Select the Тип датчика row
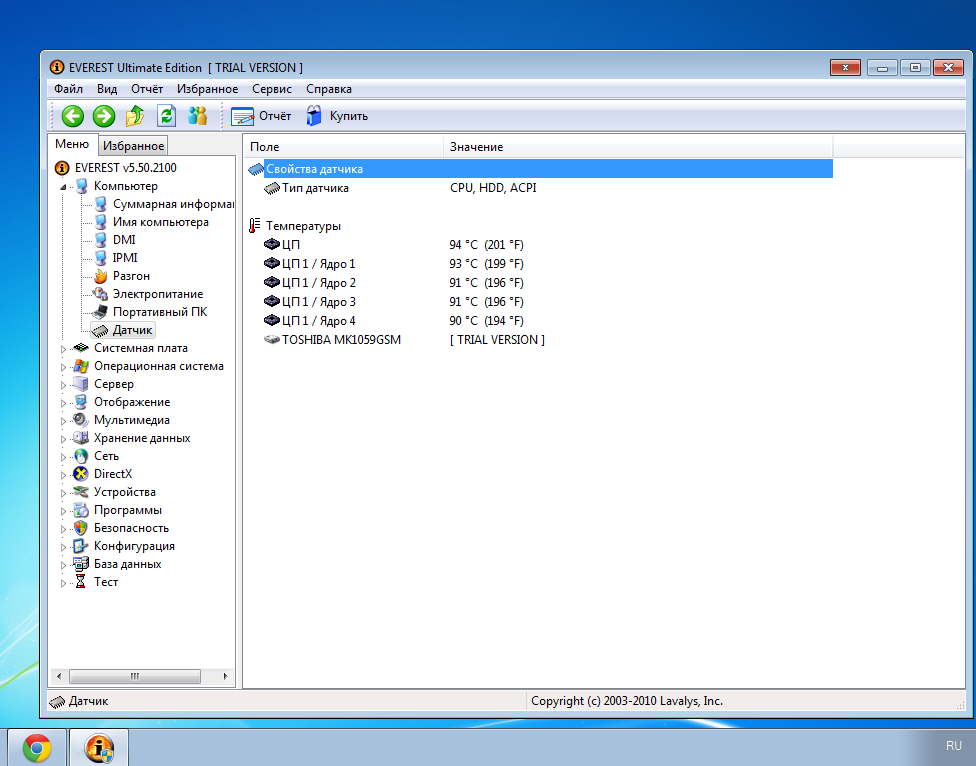Image resolution: width=976 pixels, height=766 pixels. tap(540, 188)
